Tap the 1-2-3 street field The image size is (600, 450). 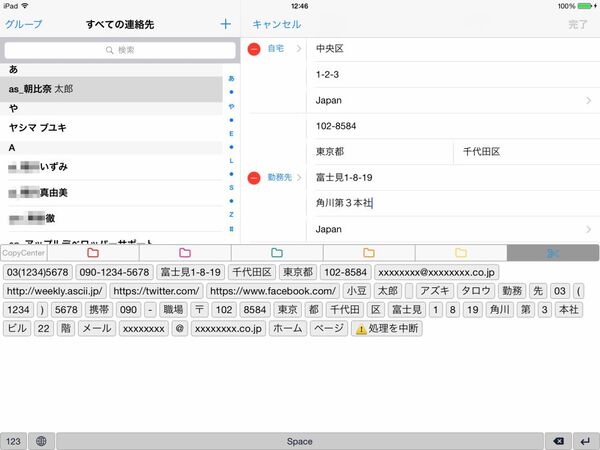[x=453, y=75]
